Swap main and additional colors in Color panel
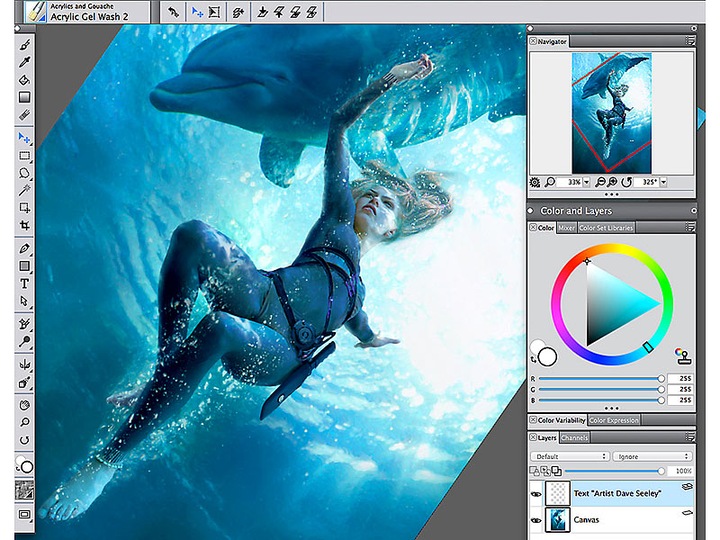The width and height of the screenshot is (720, 540). (x=533, y=360)
